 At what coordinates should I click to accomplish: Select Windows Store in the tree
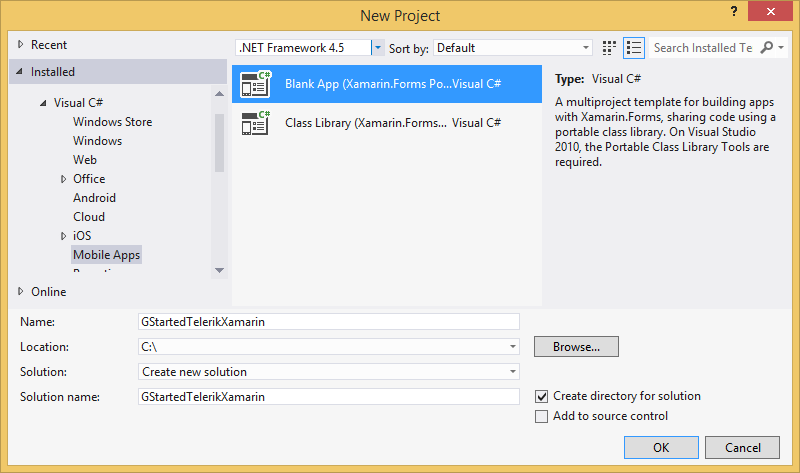(112, 122)
